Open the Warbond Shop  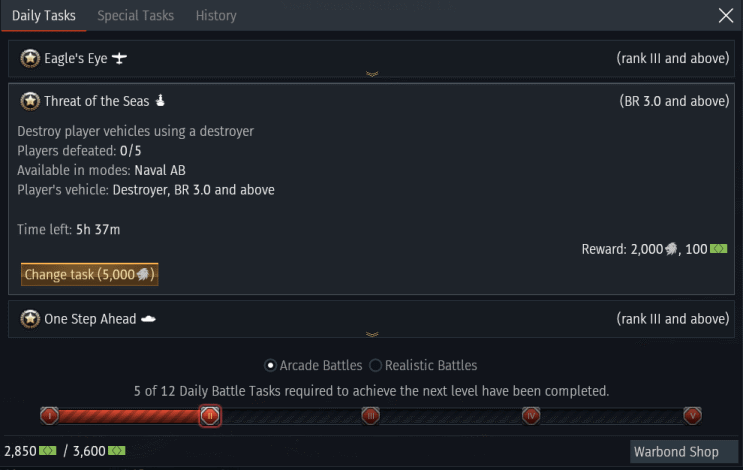point(675,451)
